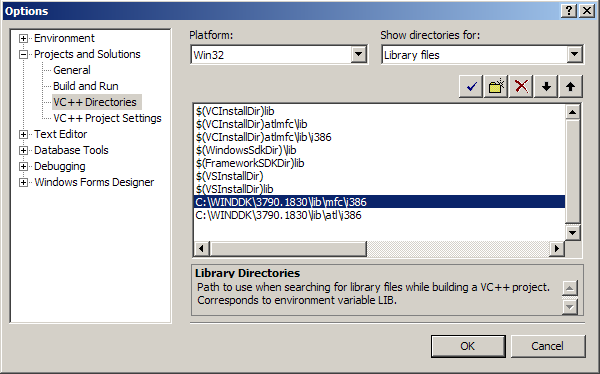Click the vertical scrollbar thumb in directory list

[572, 171]
